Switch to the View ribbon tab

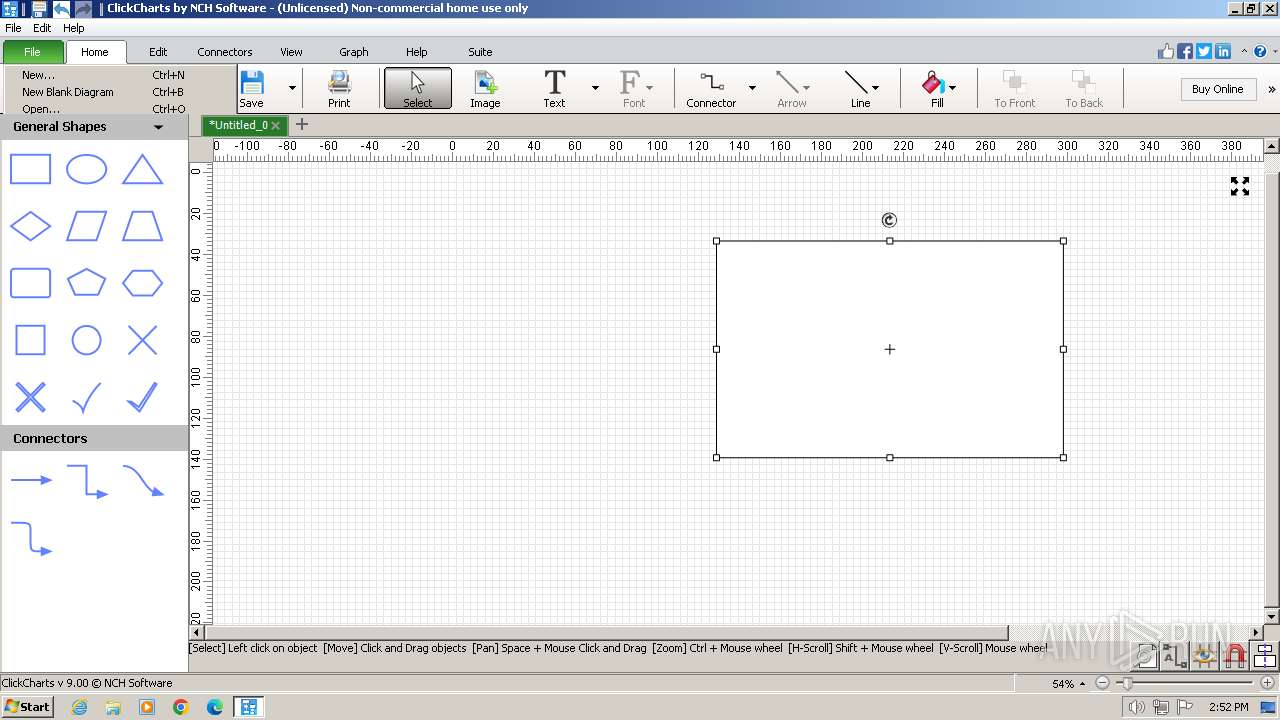(291, 52)
